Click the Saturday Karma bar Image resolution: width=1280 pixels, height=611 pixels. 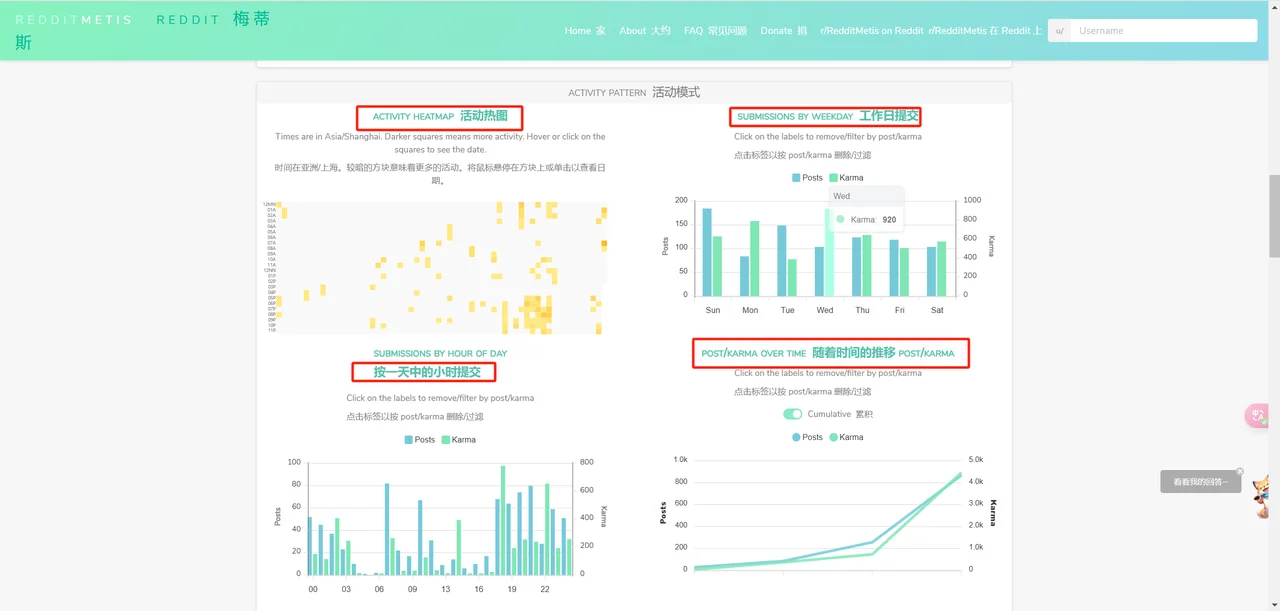tap(941, 269)
